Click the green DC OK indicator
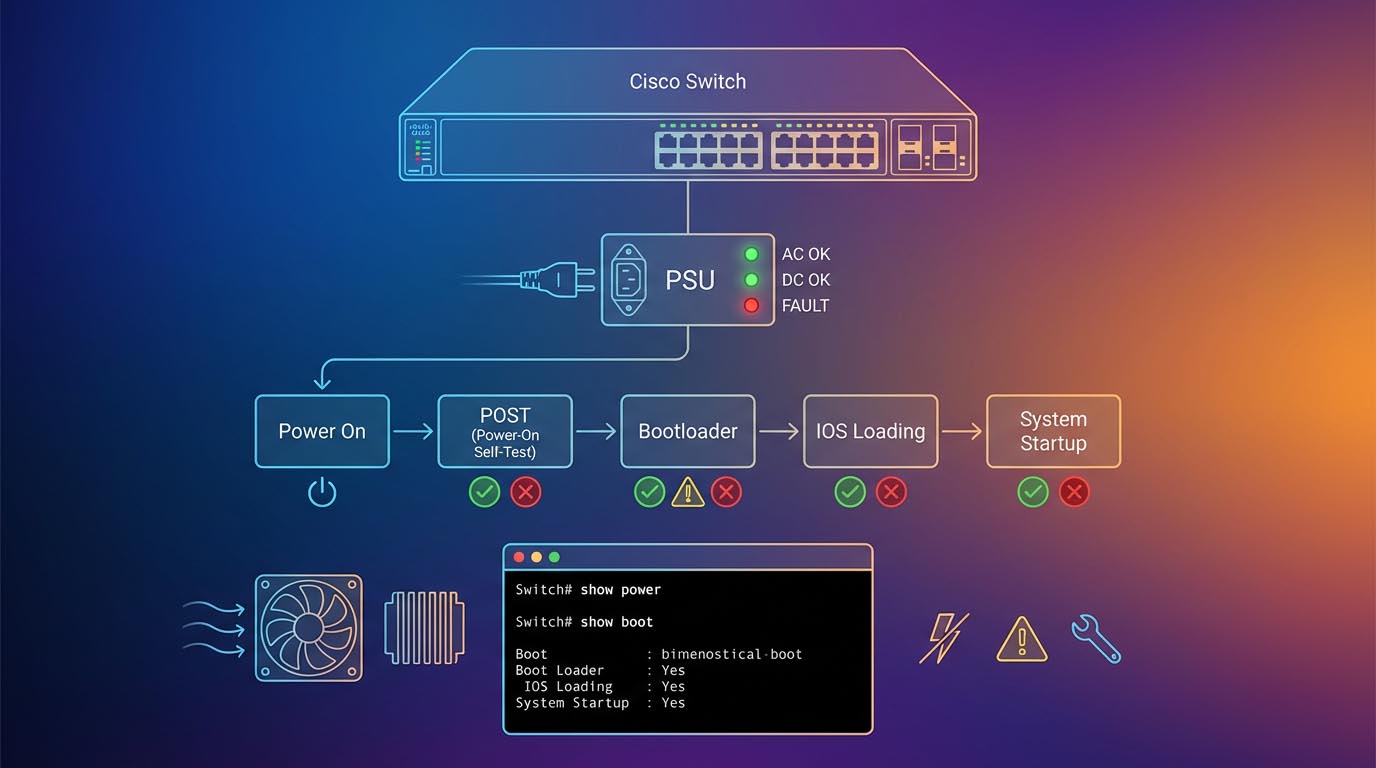Viewport: 1376px width, 768px height. pos(752,280)
